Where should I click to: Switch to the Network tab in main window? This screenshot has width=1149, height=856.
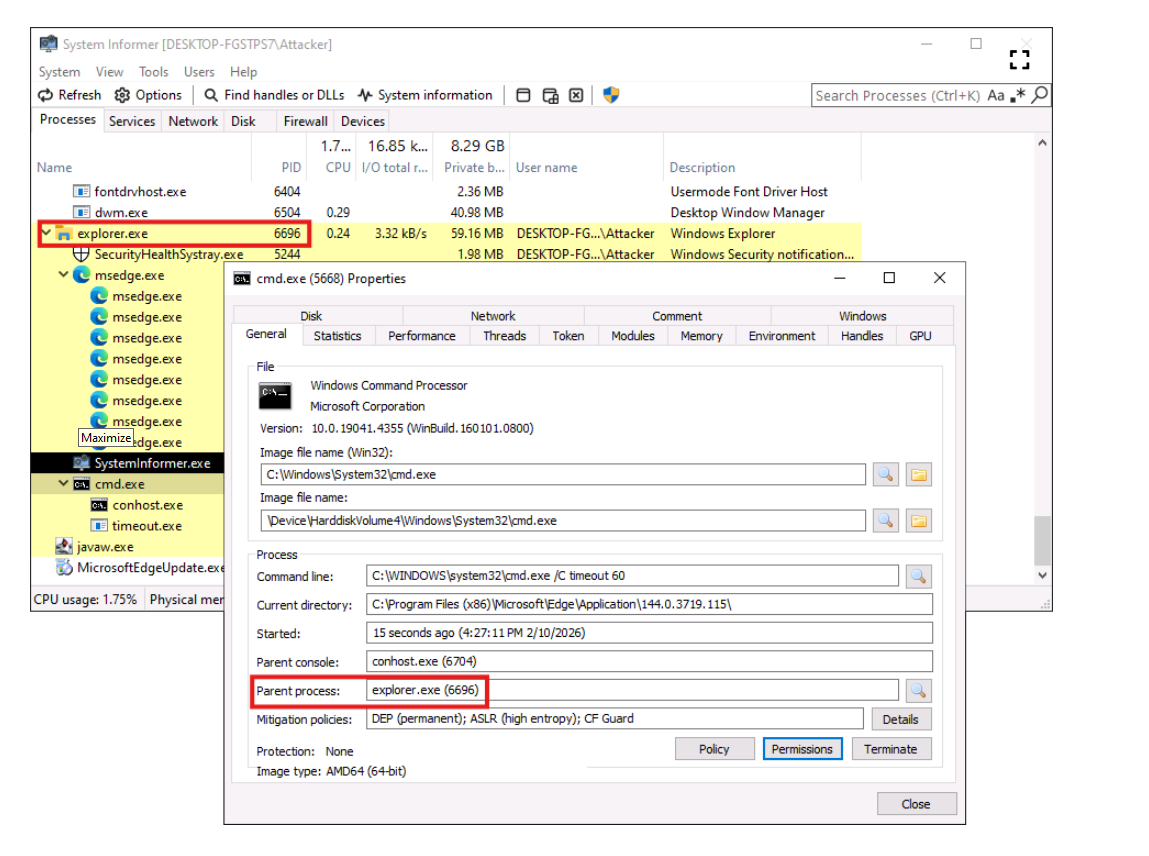point(193,121)
